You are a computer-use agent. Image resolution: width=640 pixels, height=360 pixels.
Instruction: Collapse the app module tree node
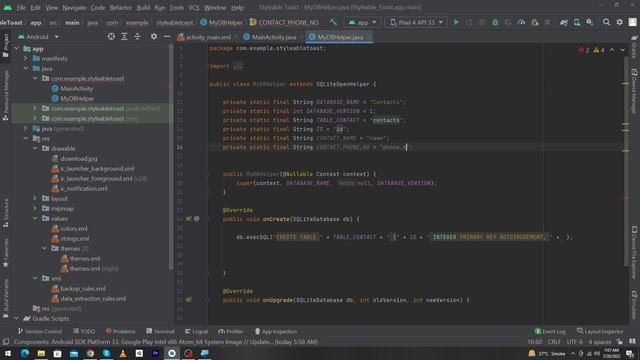tap(17, 49)
